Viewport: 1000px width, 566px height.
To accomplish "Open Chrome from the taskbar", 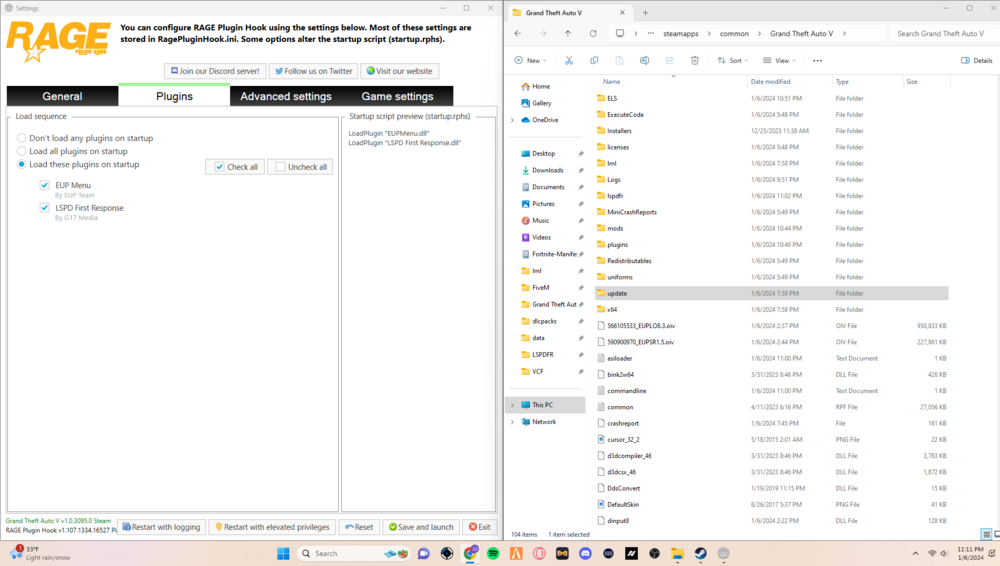I will (470, 553).
